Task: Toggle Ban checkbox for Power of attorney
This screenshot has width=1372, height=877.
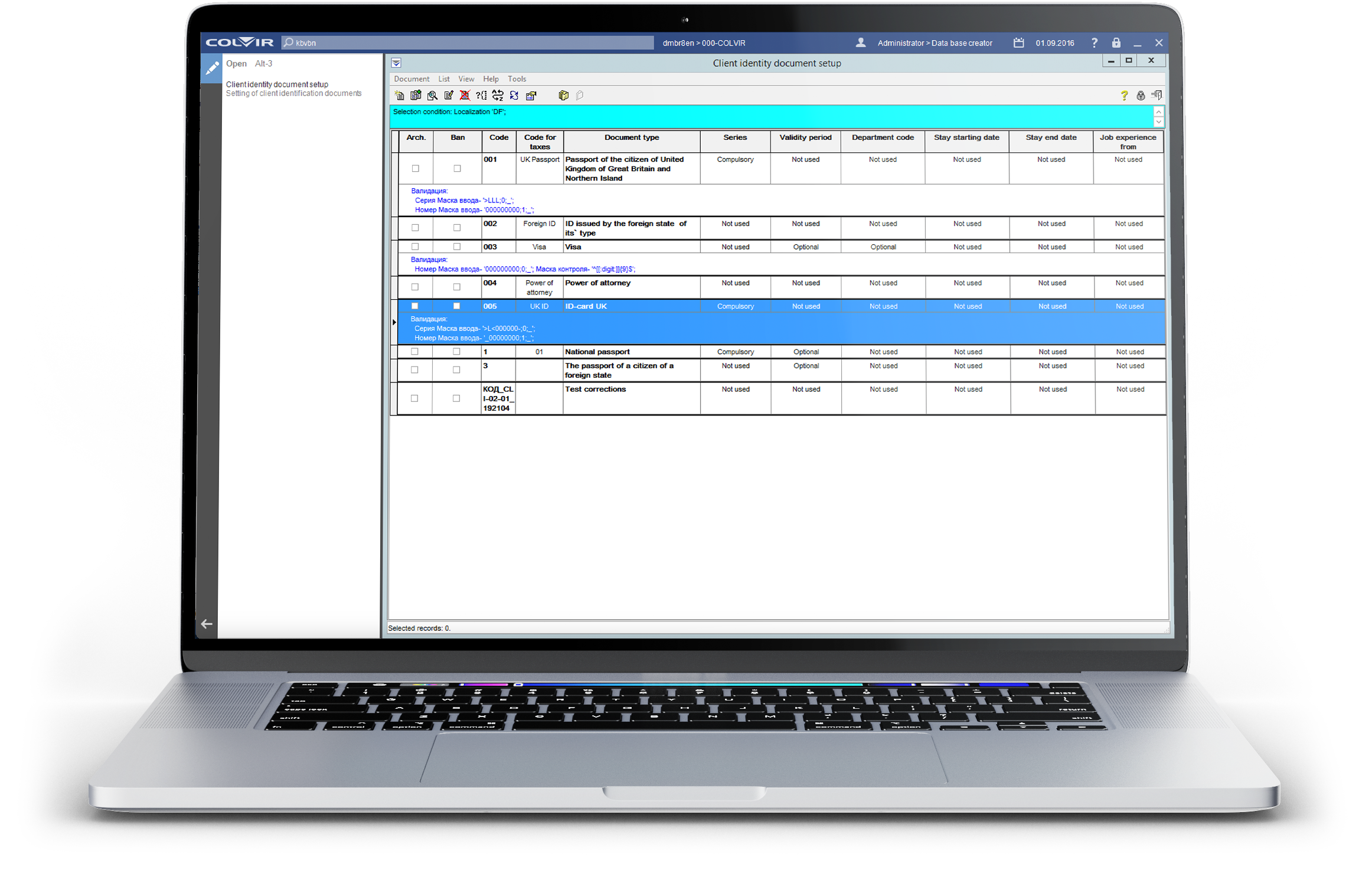Action: click(x=456, y=287)
